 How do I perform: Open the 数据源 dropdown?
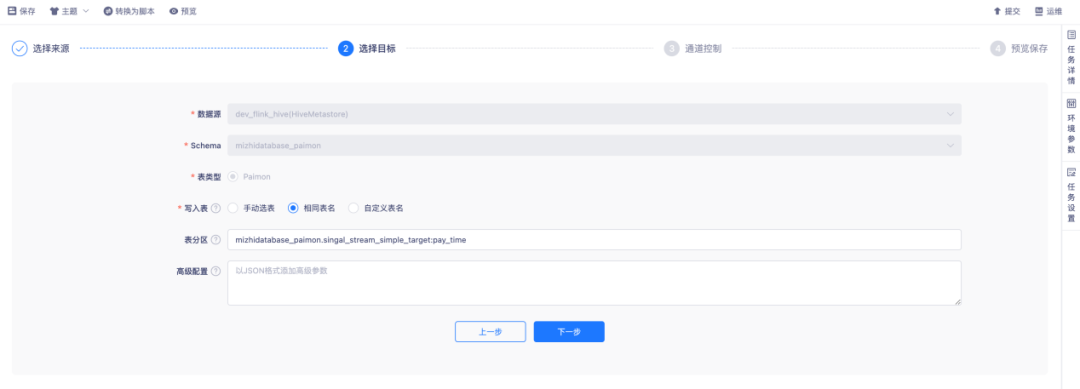[594, 114]
